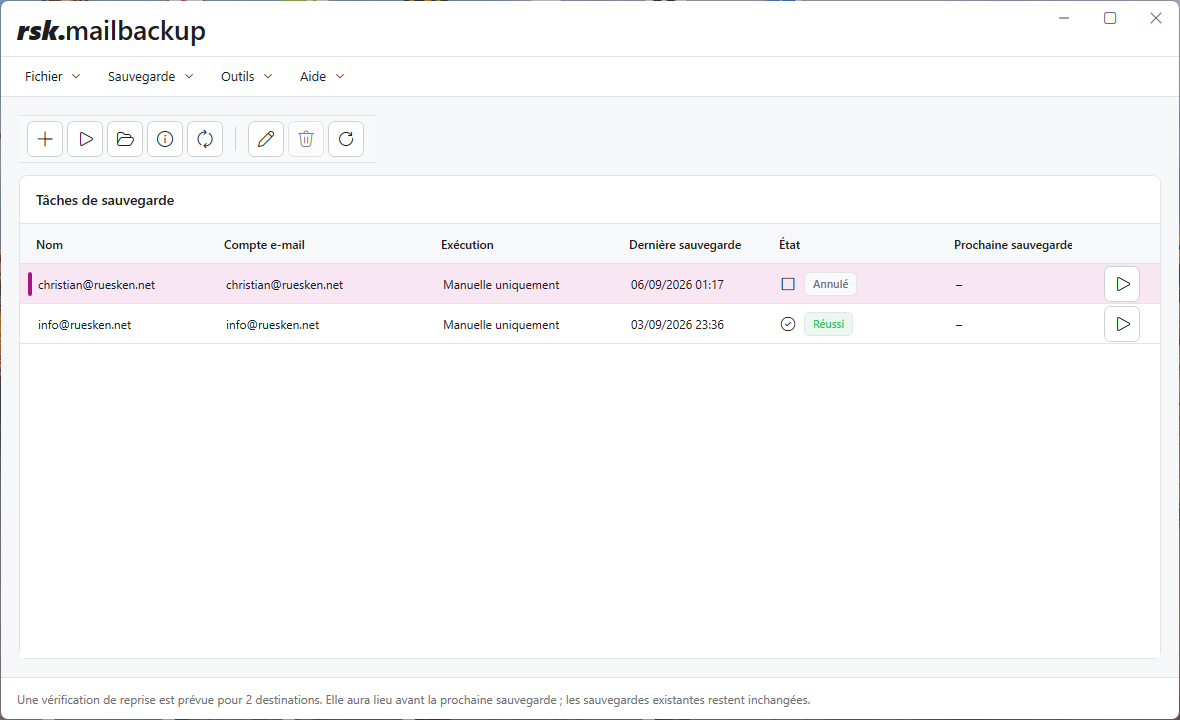Image resolution: width=1180 pixels, height=720 pixels.
Task: Click the Tâches de sauvegarde panel title
Action: [x=105, y=201]
